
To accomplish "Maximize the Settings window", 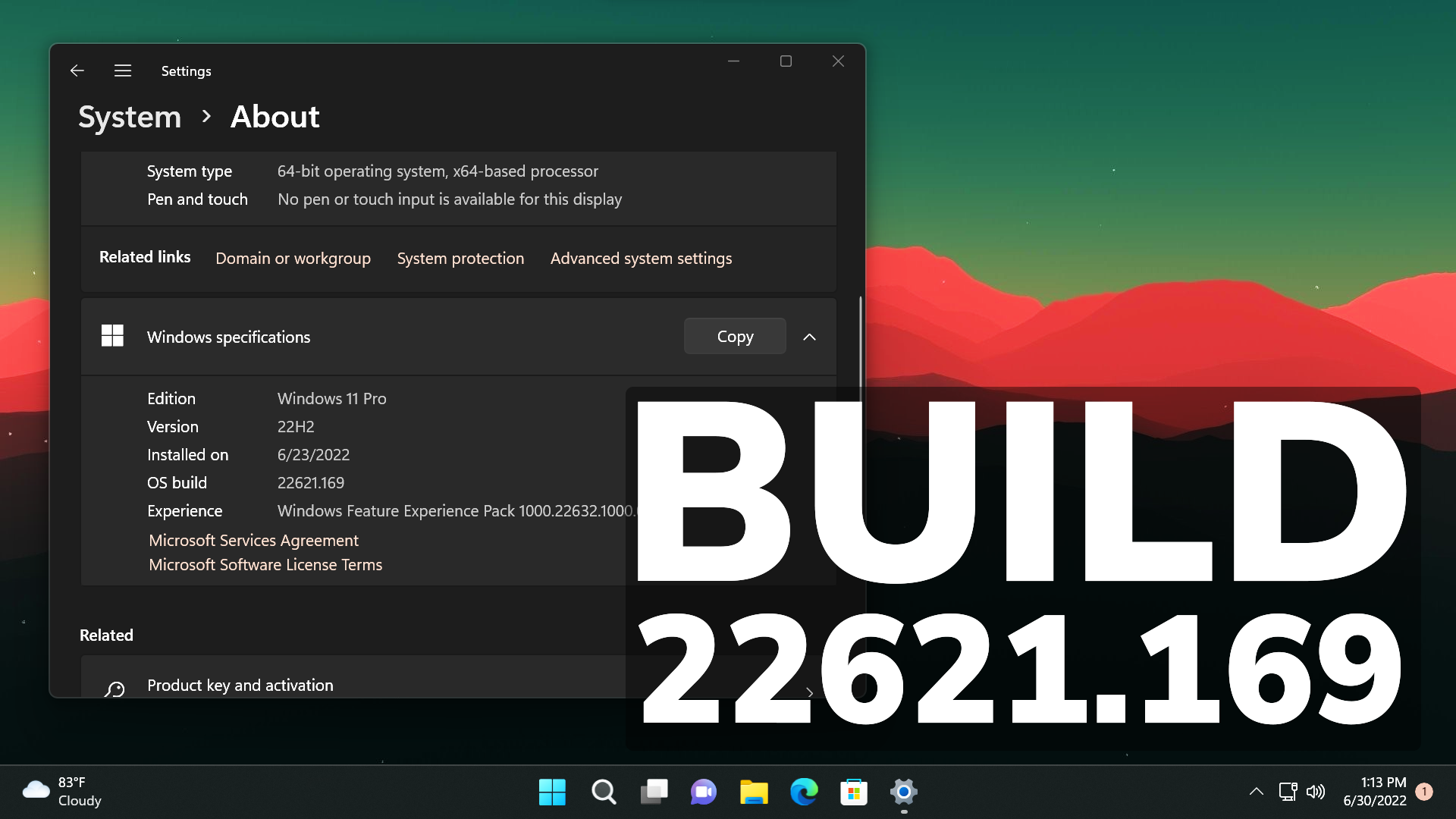I will [786, 61].
